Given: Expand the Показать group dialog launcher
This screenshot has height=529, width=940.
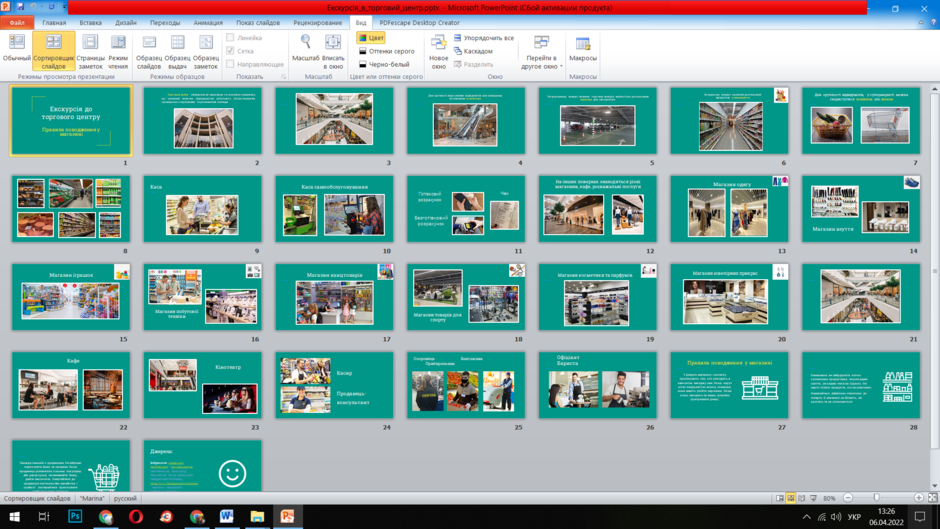Looking at the screenshot, I should 284,77.
